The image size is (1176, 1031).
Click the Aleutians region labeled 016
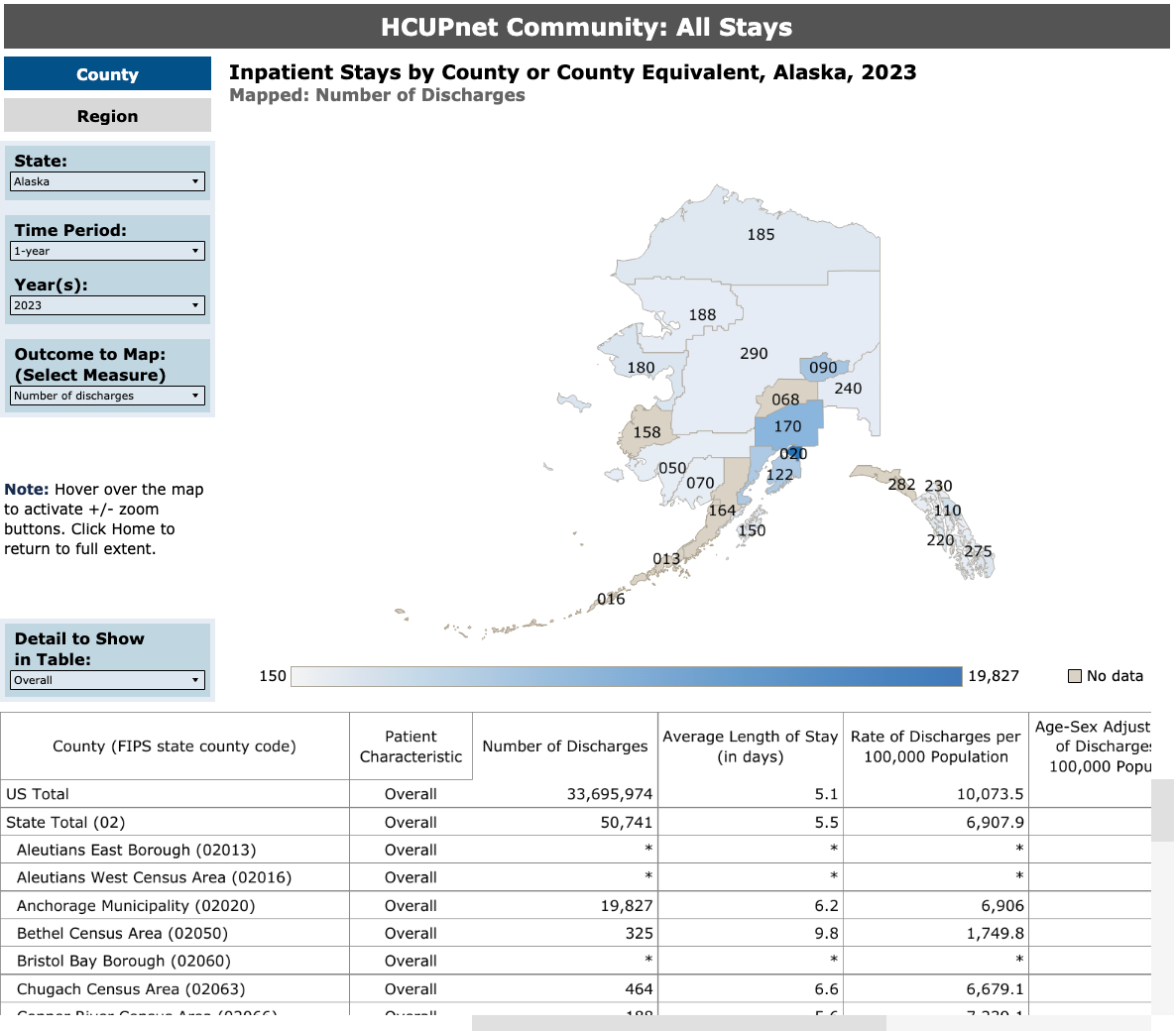612,599
